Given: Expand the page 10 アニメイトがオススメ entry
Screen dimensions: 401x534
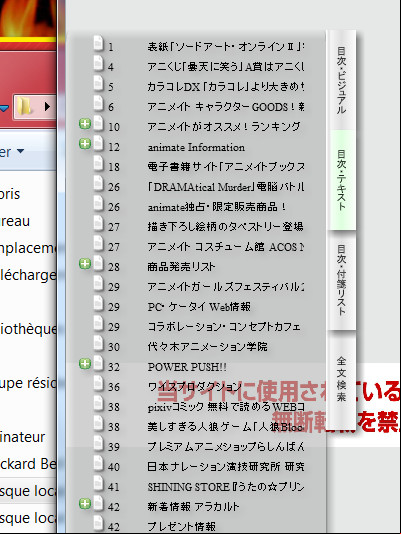Looking at the screenshot, I should pos(85,124).
